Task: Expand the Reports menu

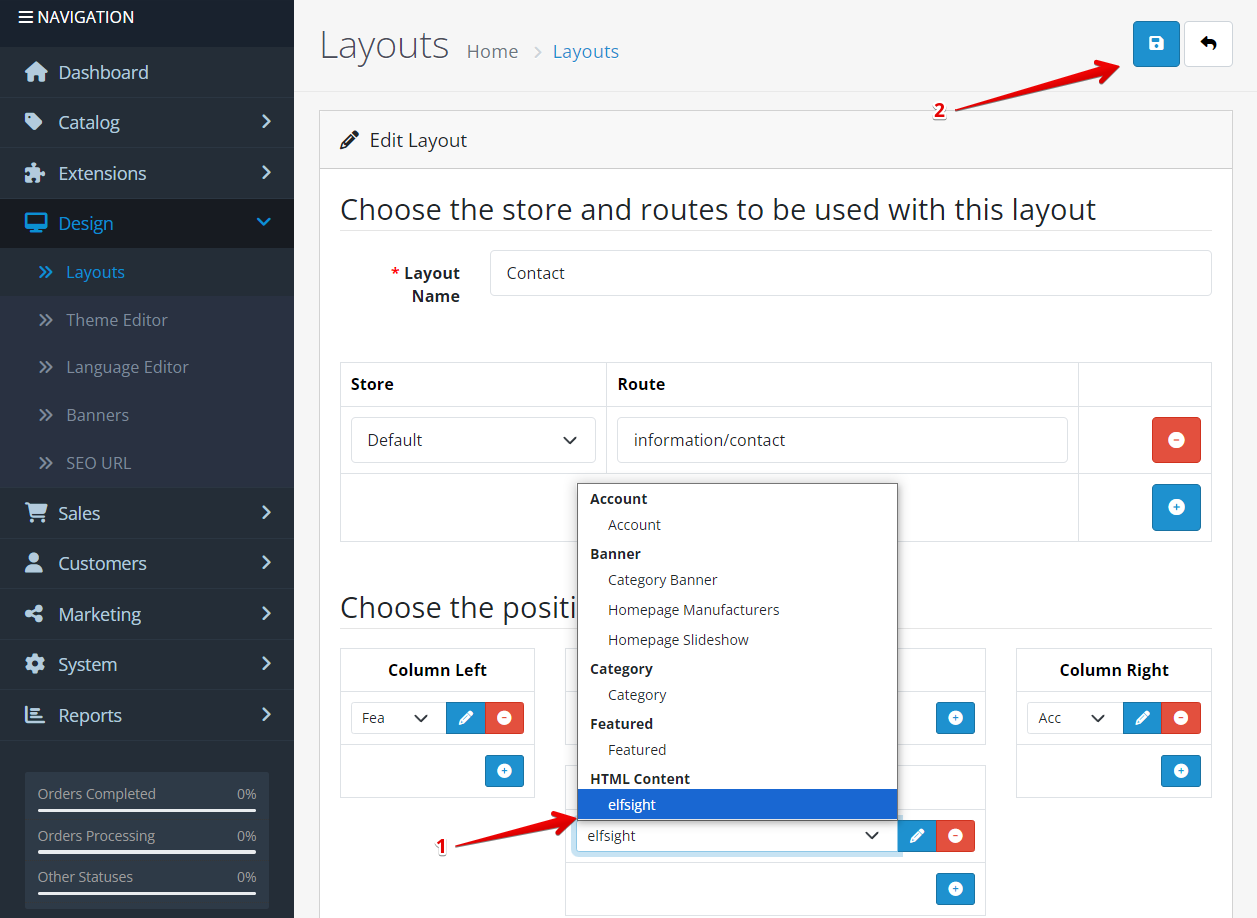Action: click(147, 715)
